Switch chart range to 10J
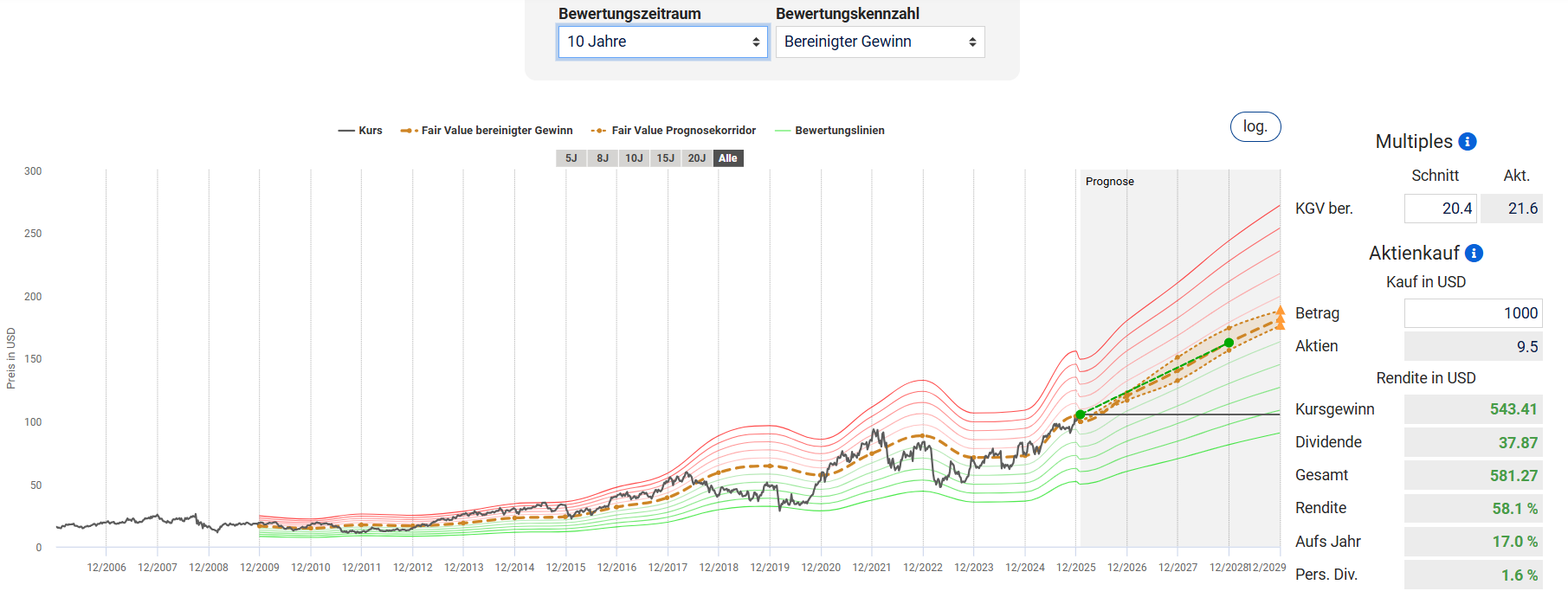The image size is (1568, 604). pyautogui.click(x=634, y=158)
